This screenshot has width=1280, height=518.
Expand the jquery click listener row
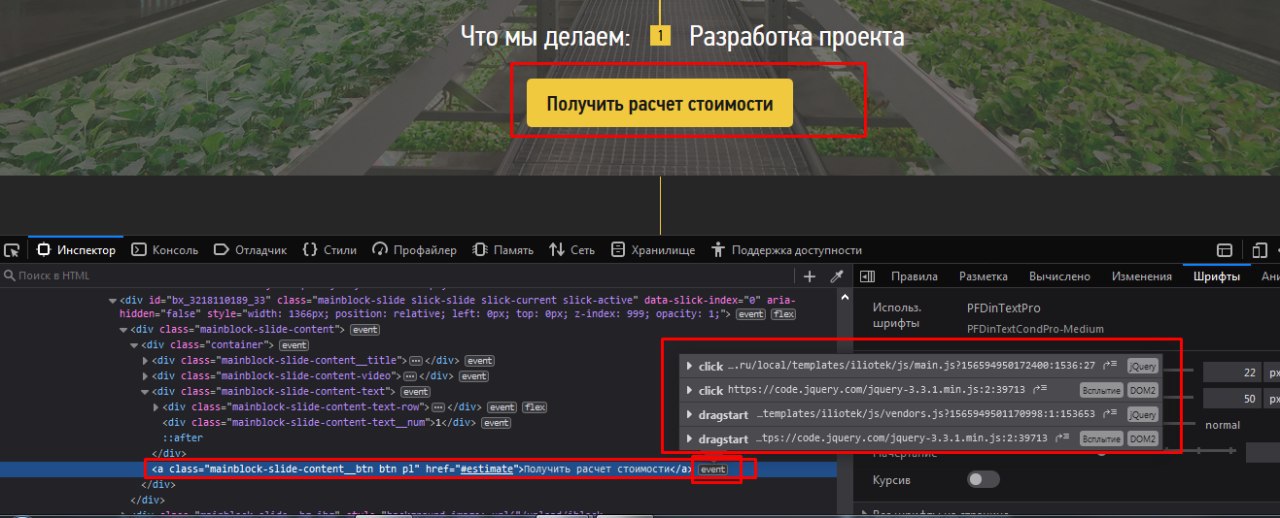click(x=689, y=390)
